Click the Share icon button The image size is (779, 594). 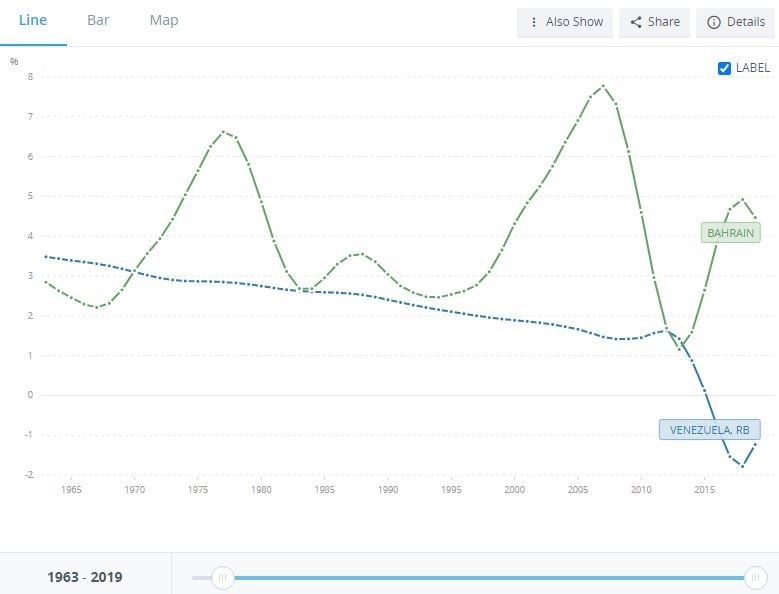pyautogui.click(x=655, y=22)
